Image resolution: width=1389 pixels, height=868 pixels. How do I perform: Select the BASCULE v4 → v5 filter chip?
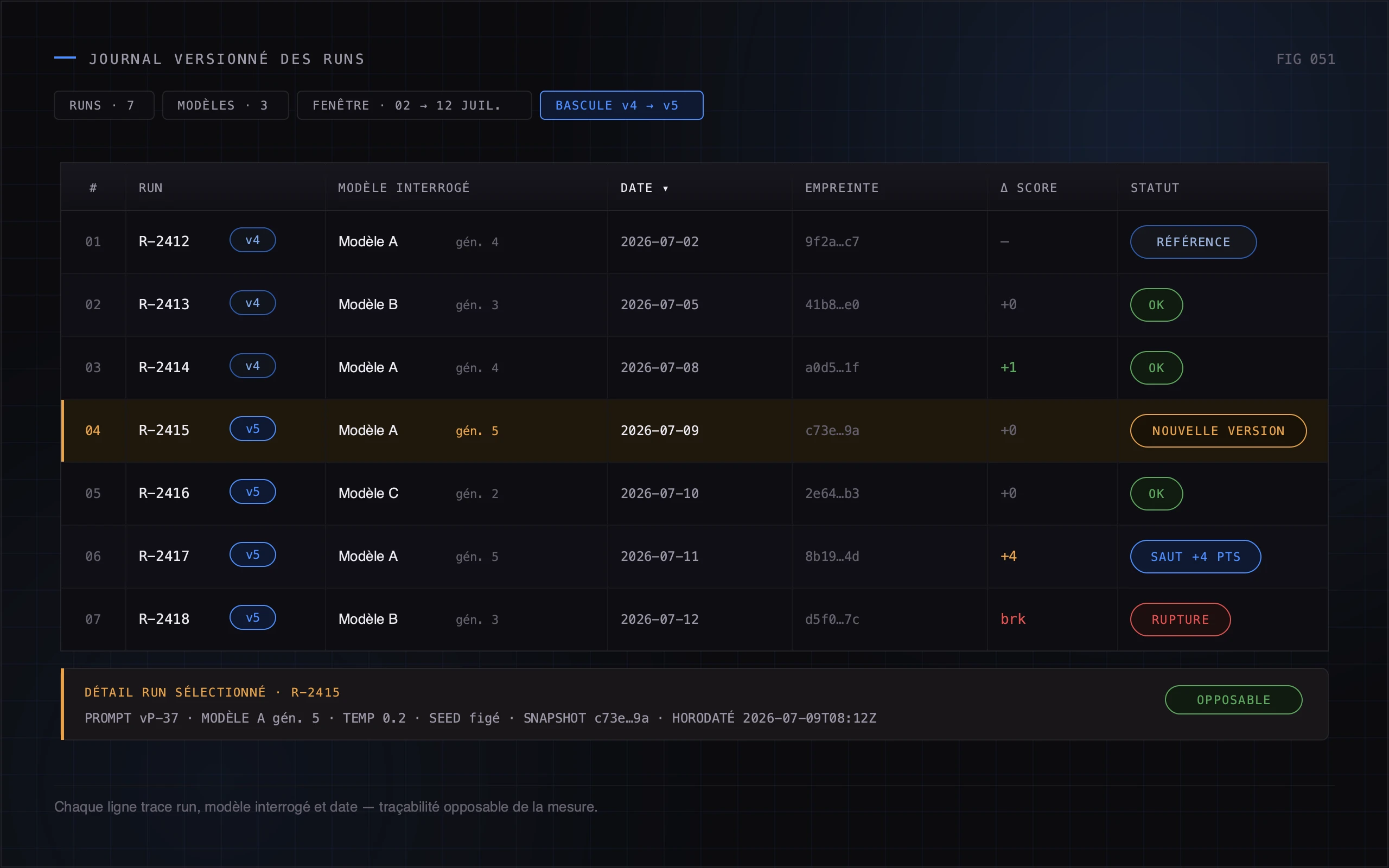coord(621,105)
